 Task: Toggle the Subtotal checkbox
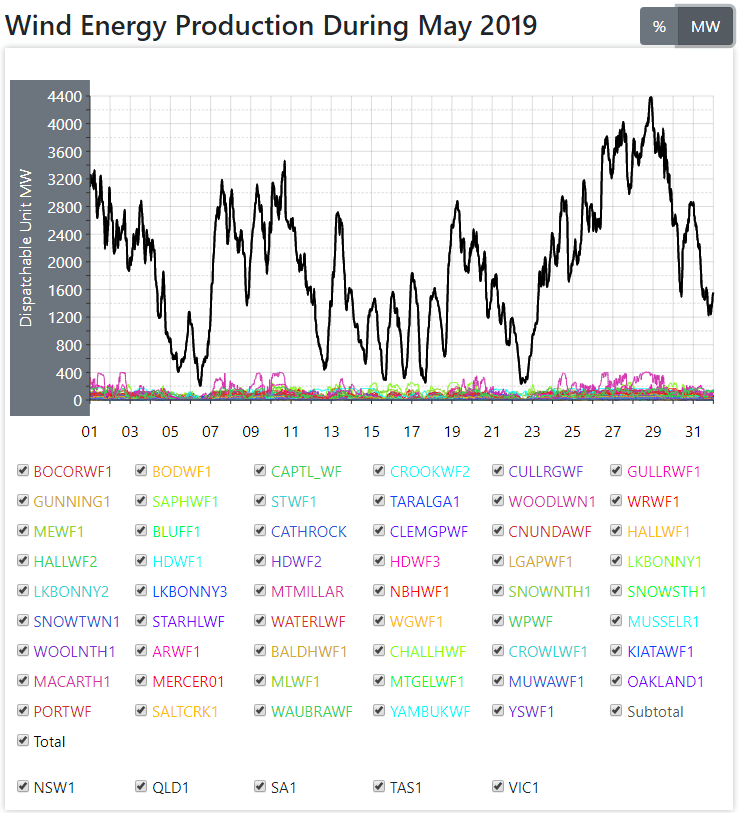click(618, 711)
